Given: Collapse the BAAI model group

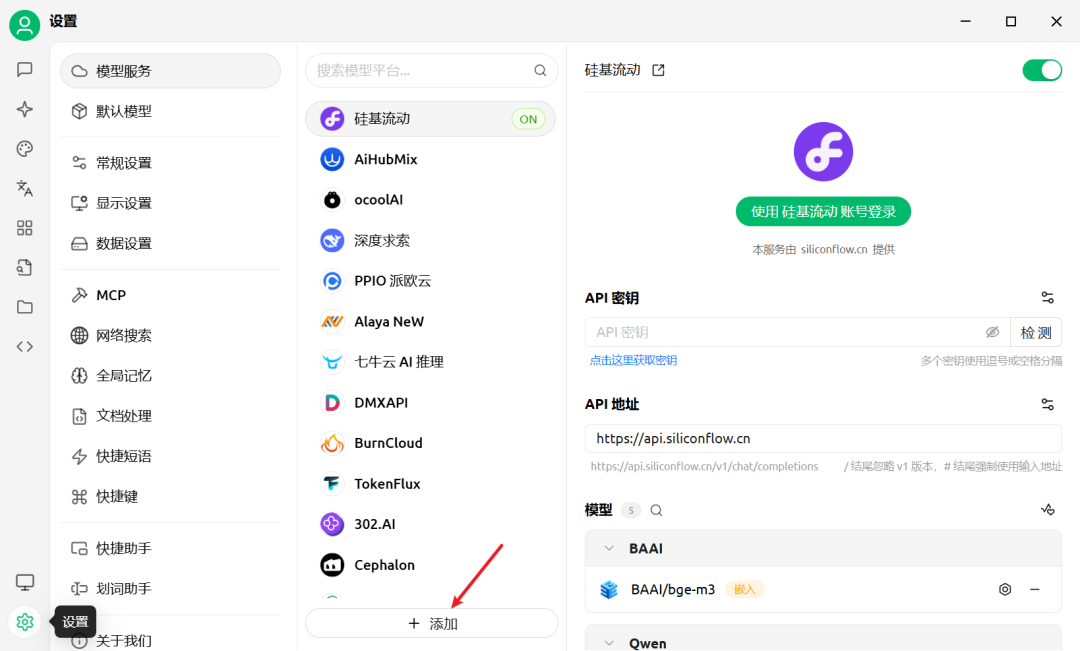Looking at the screenshot, I should click(x=609, y=548).
